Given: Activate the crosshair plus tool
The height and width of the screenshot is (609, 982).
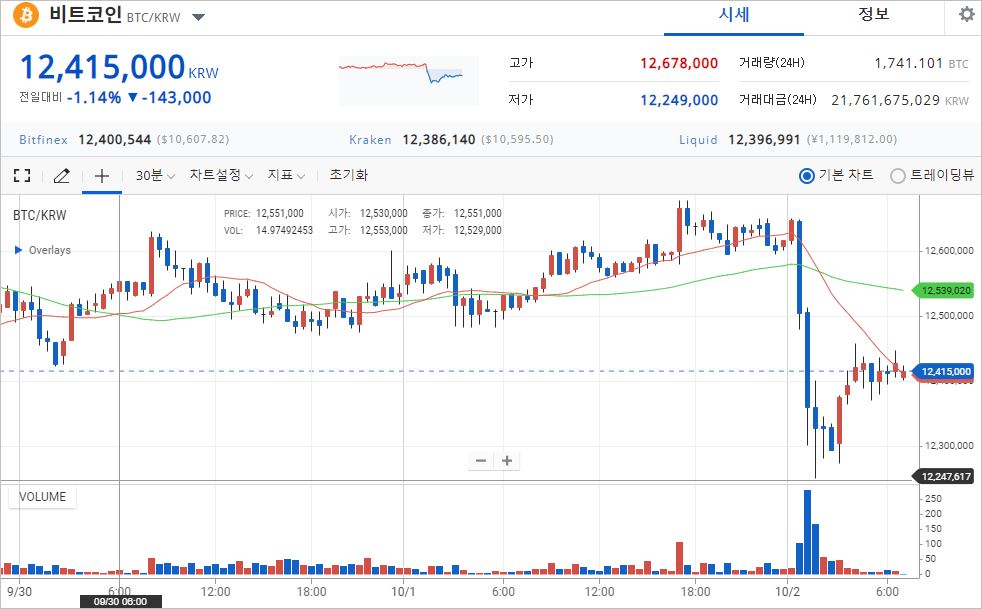Looking at the screenshot, I should [x=101, y=175].
